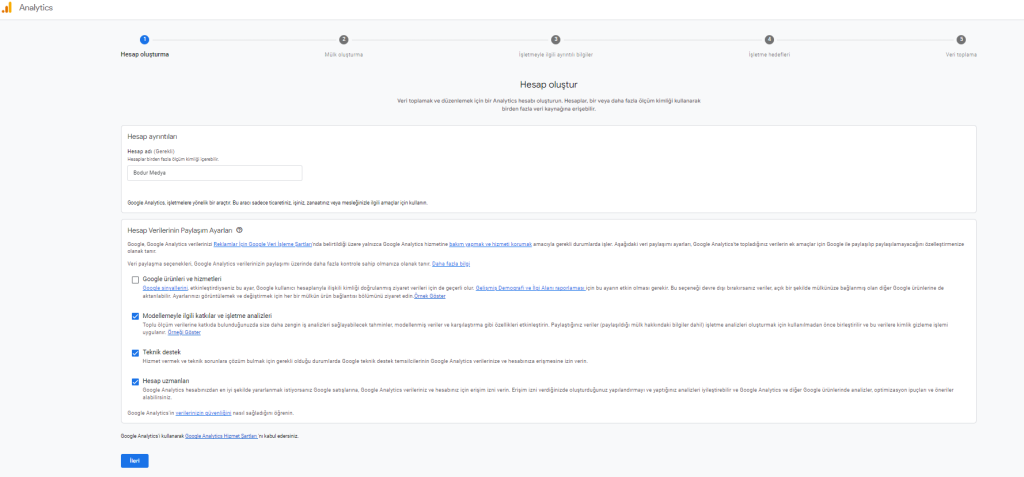Click the Hesap ayrıntıları section heading
Image resolution: width=1024 pixels, height=477 pixels.
coord(152,137)
